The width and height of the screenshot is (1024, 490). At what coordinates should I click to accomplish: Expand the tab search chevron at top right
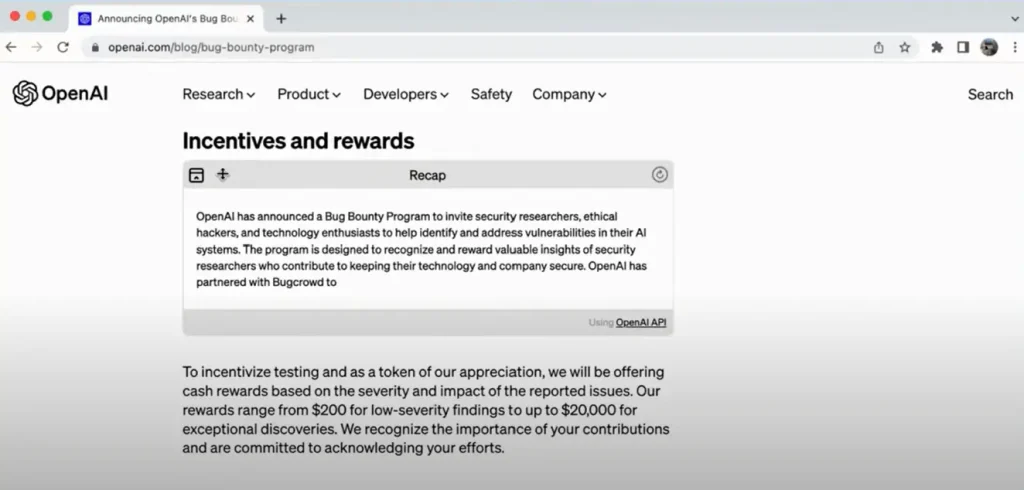click(1015, 19)
